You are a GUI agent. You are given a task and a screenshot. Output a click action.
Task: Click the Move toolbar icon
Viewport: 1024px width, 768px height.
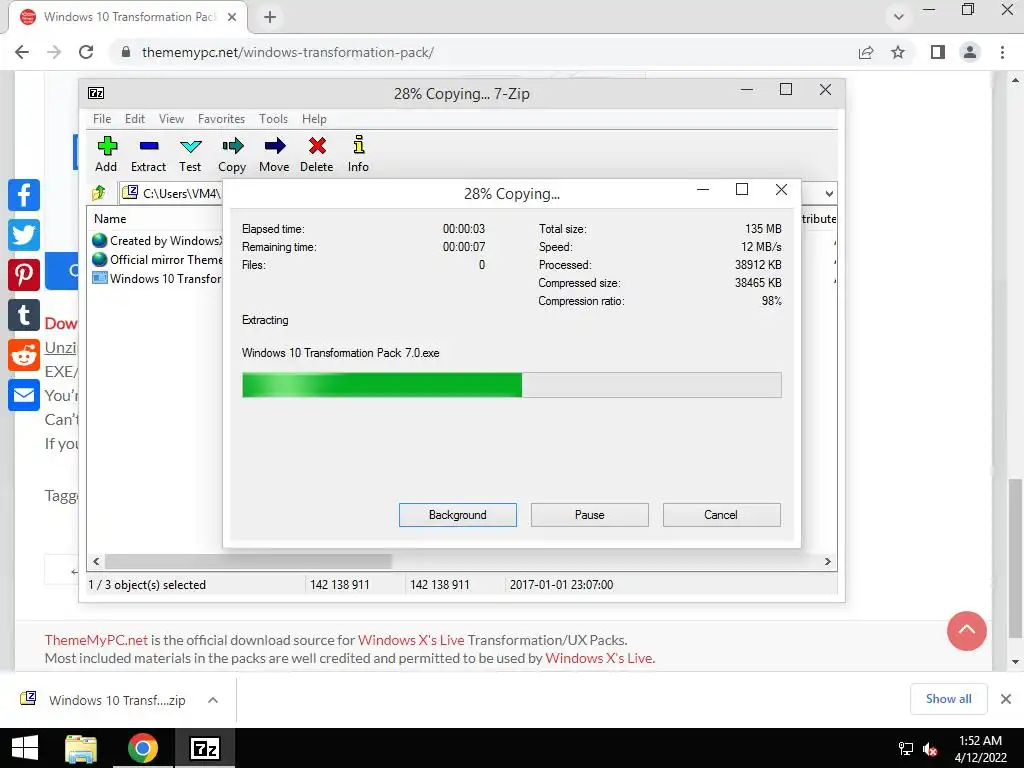[274, 154]
